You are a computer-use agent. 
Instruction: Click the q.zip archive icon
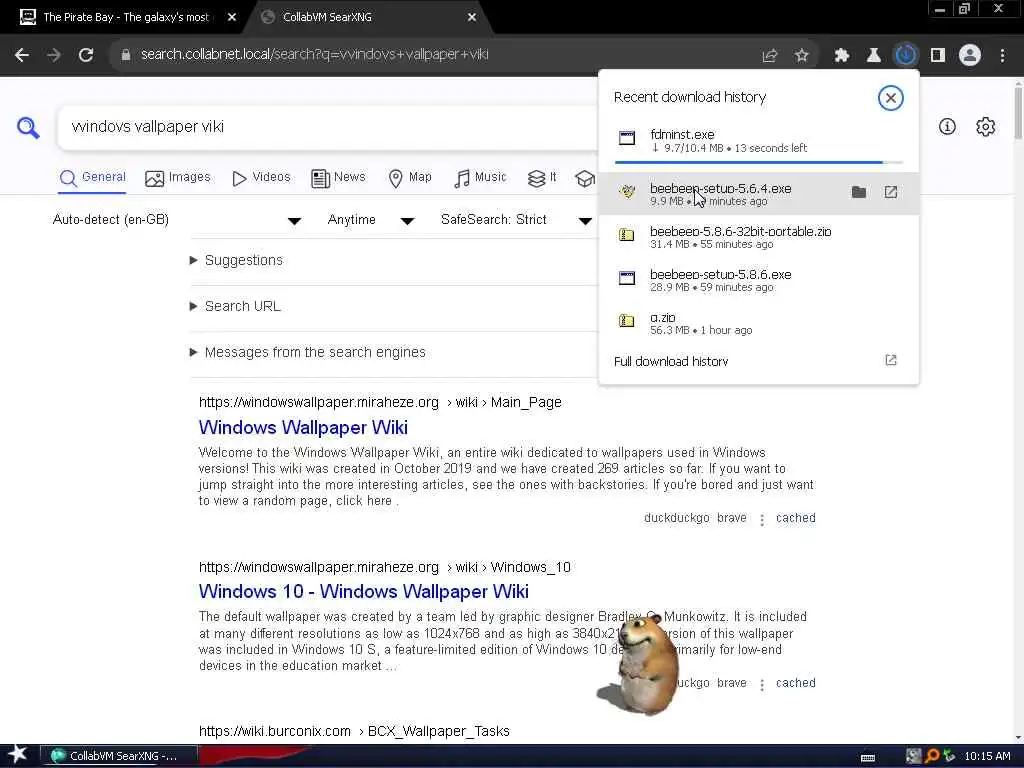pos(627,321)
